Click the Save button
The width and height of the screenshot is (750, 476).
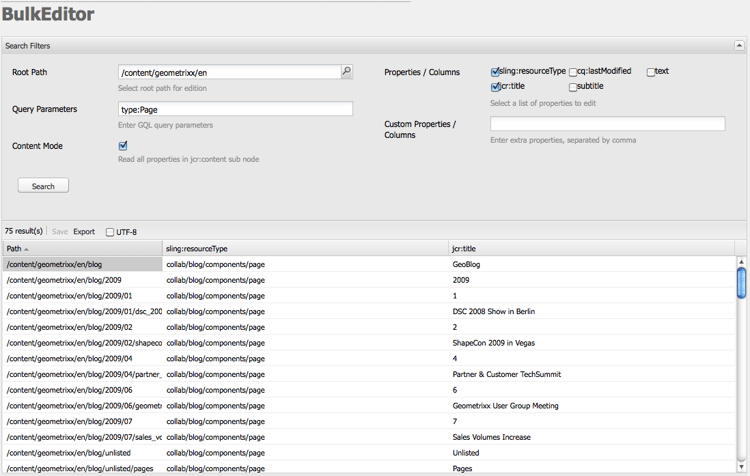(x=60, y=232)
